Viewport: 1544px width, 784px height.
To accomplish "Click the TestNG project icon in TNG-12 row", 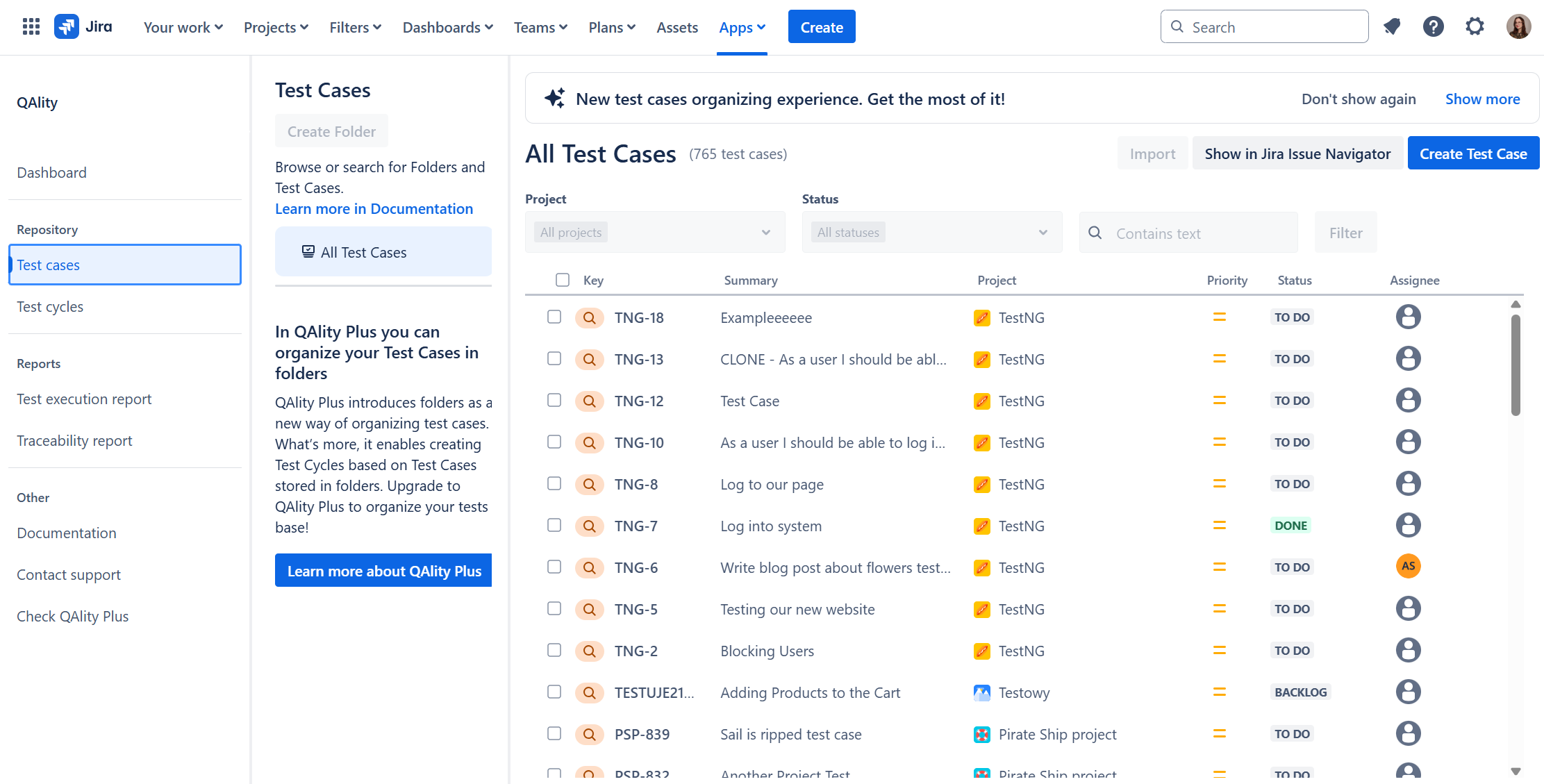I will click(x=982, y=401).
